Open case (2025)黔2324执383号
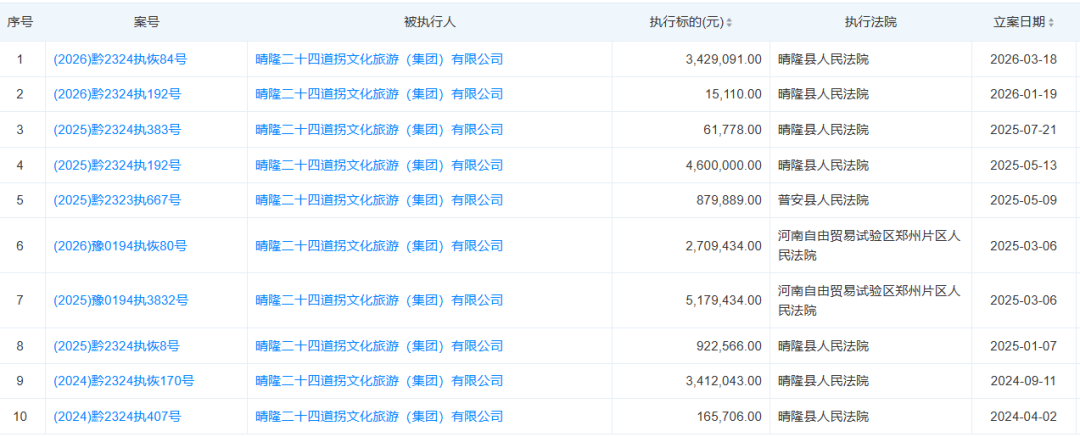 (x=117, y=130)
